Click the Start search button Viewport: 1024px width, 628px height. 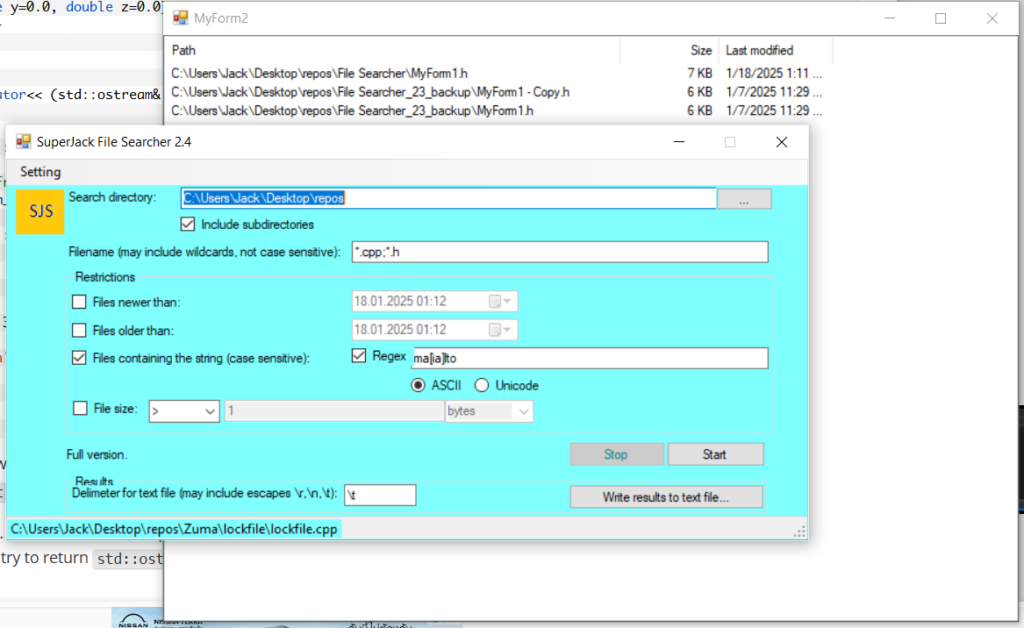pos(714,454)
